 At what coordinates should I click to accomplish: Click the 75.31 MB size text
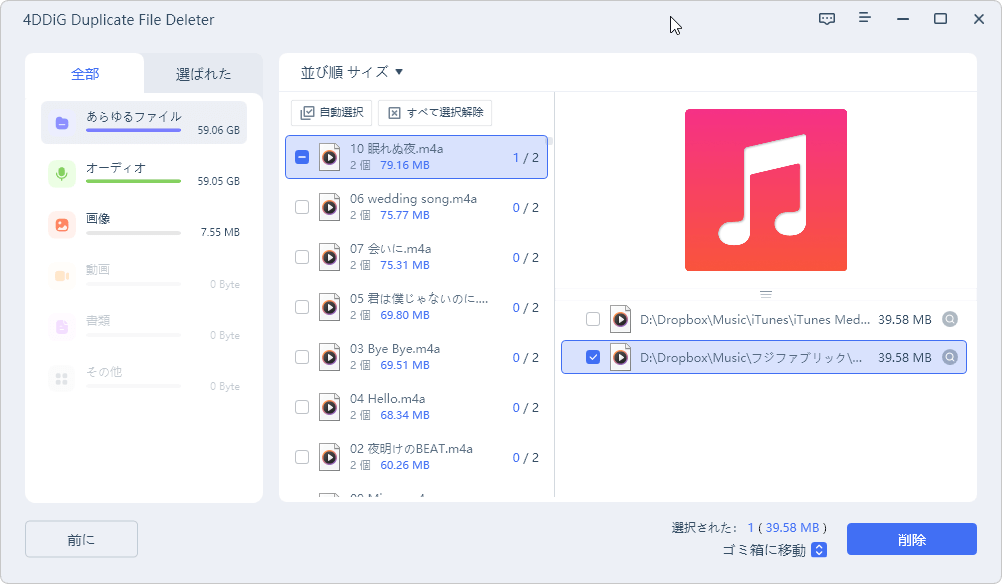[405, 265]
